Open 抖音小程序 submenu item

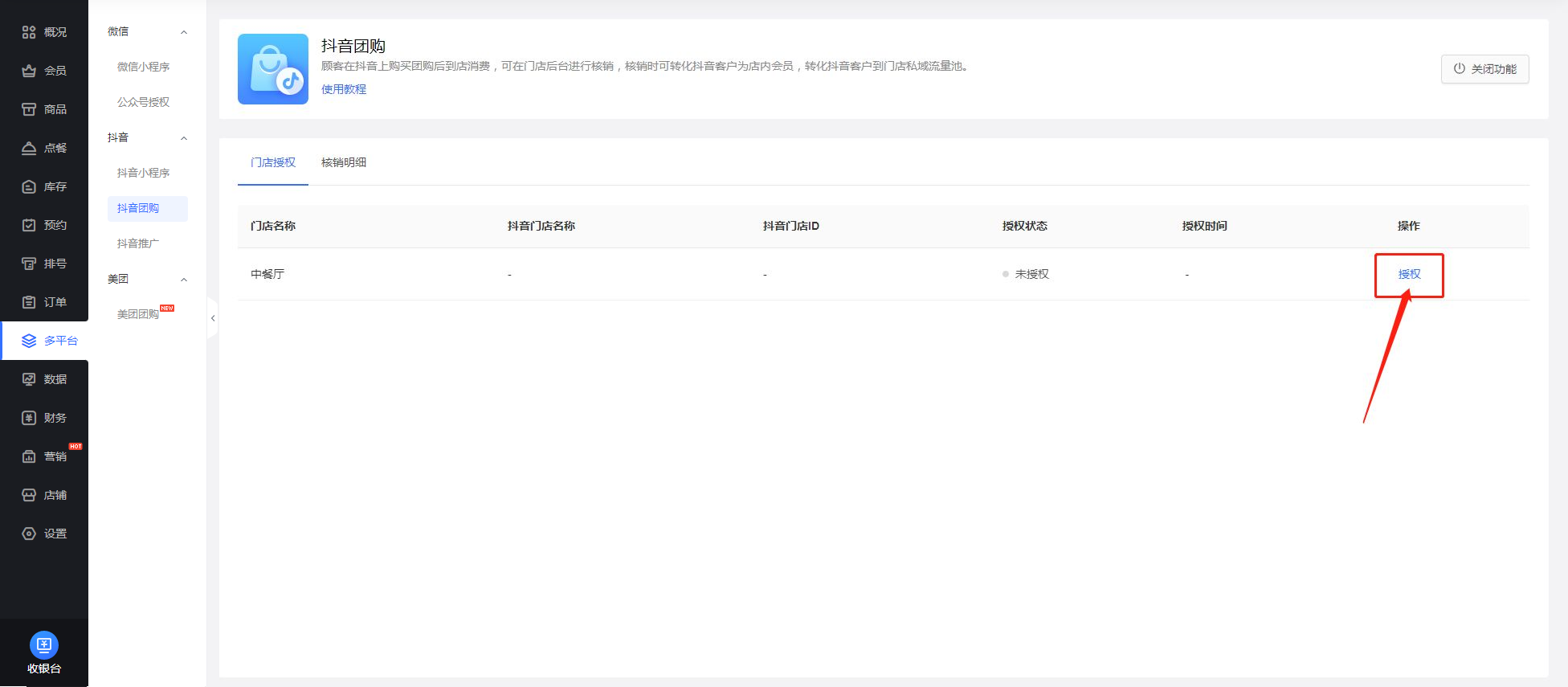(x=144, y=173)
